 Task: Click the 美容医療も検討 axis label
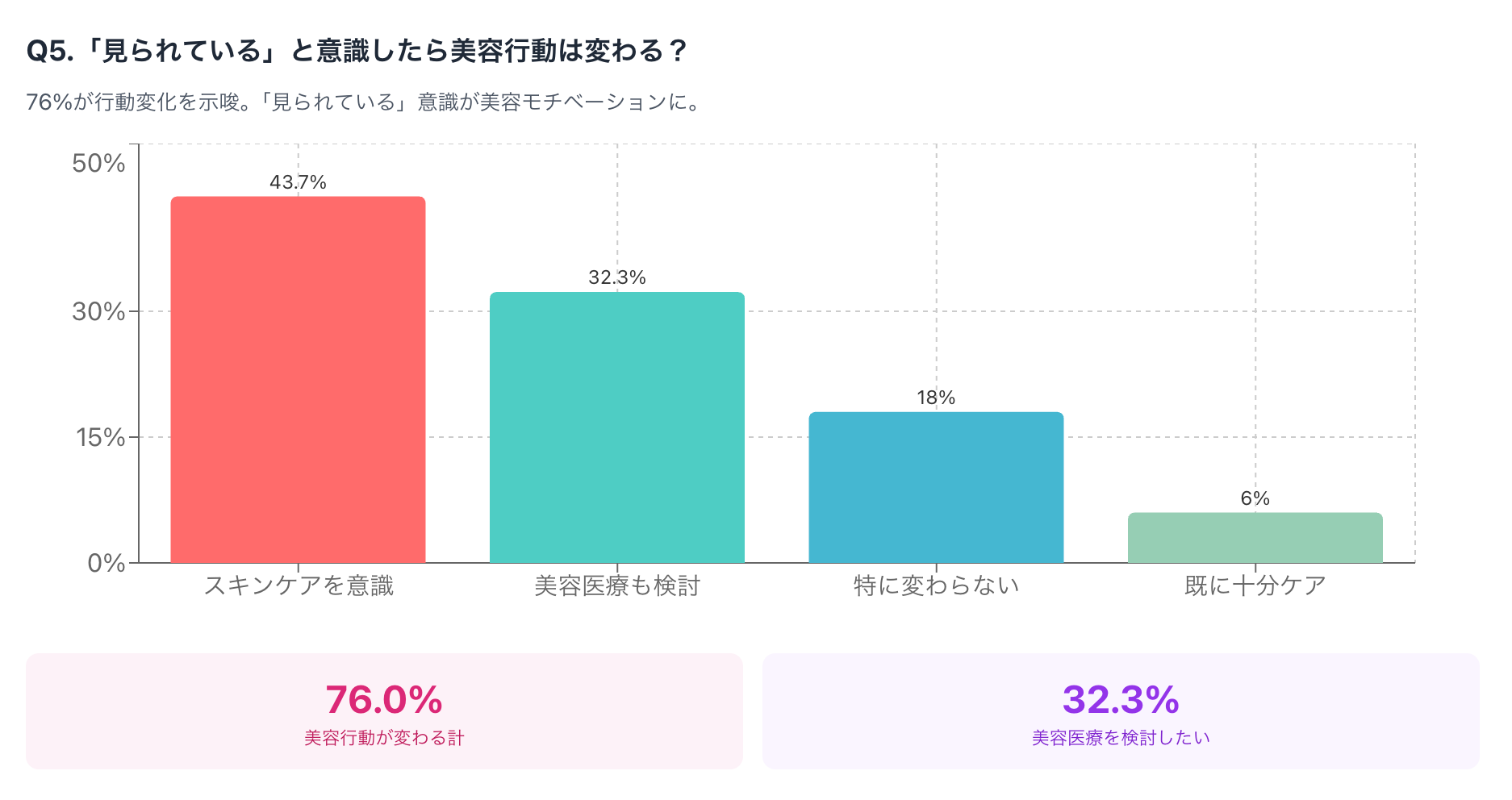[x=616, y=585]
